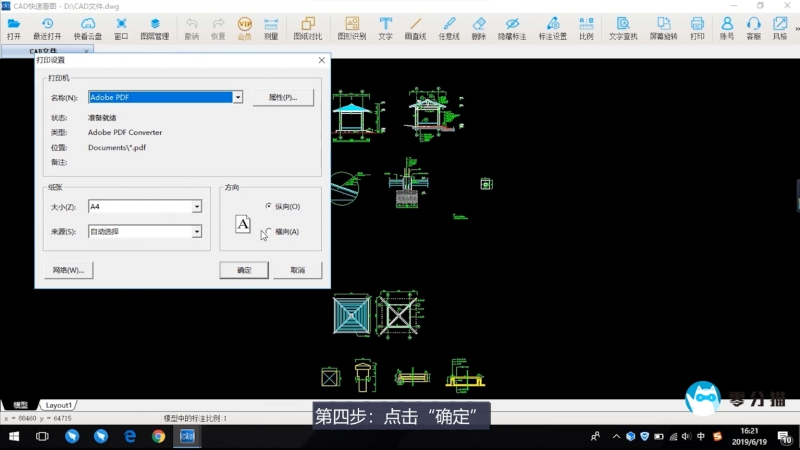Click the 打开 (Open) file icon

pos(14,27)
